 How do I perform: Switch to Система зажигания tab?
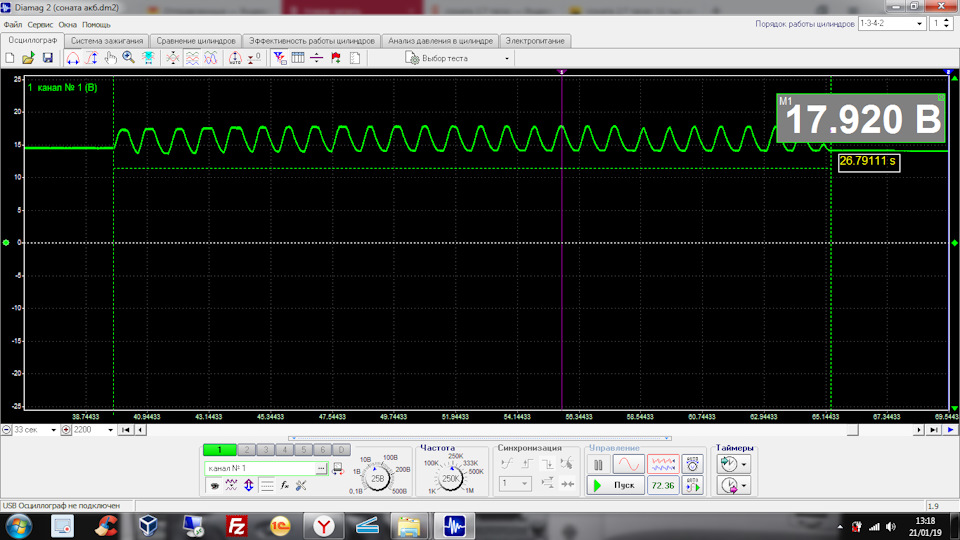(108, 41)
